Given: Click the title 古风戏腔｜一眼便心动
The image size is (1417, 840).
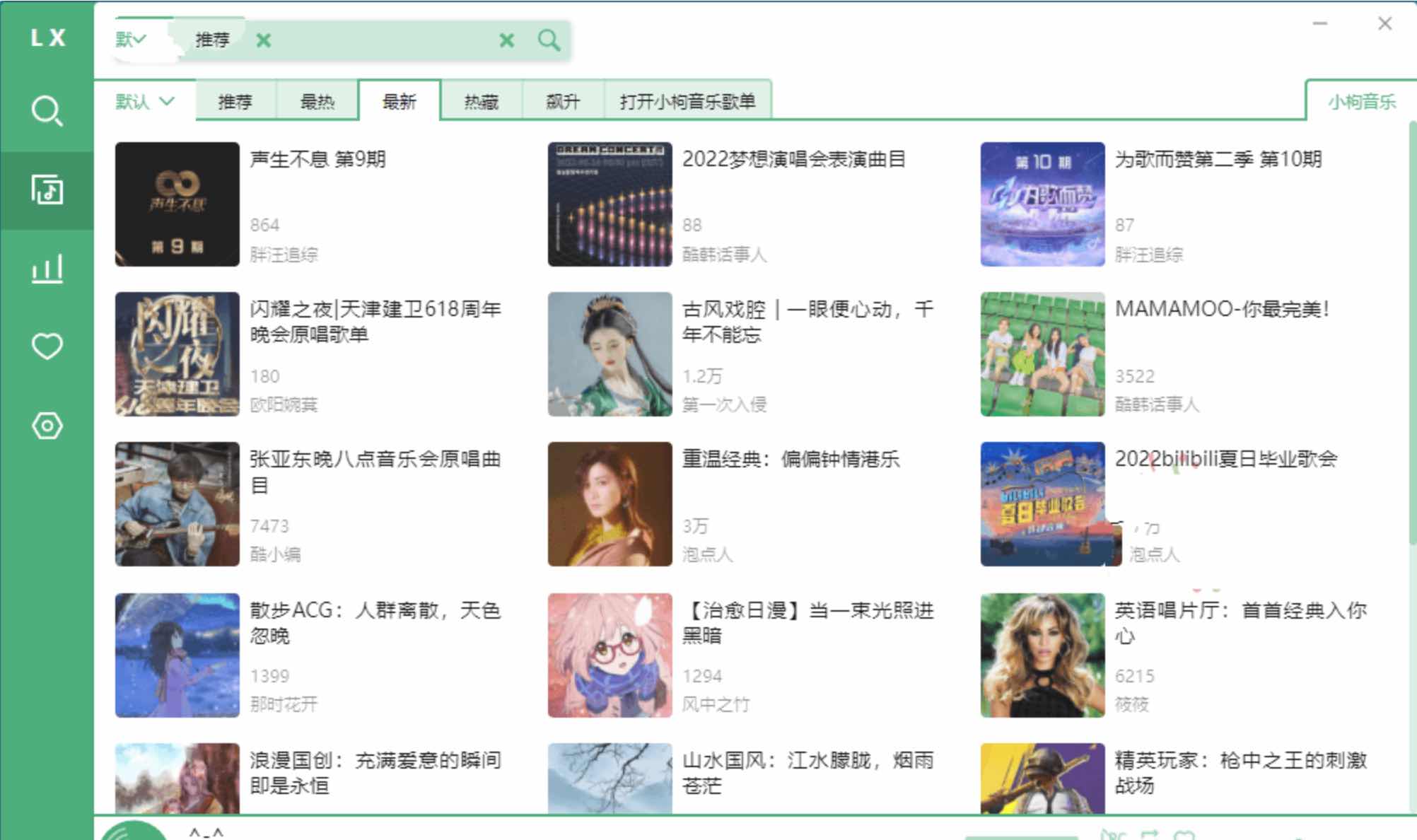Looking at the screenshot, I should (x=808, y=322).
